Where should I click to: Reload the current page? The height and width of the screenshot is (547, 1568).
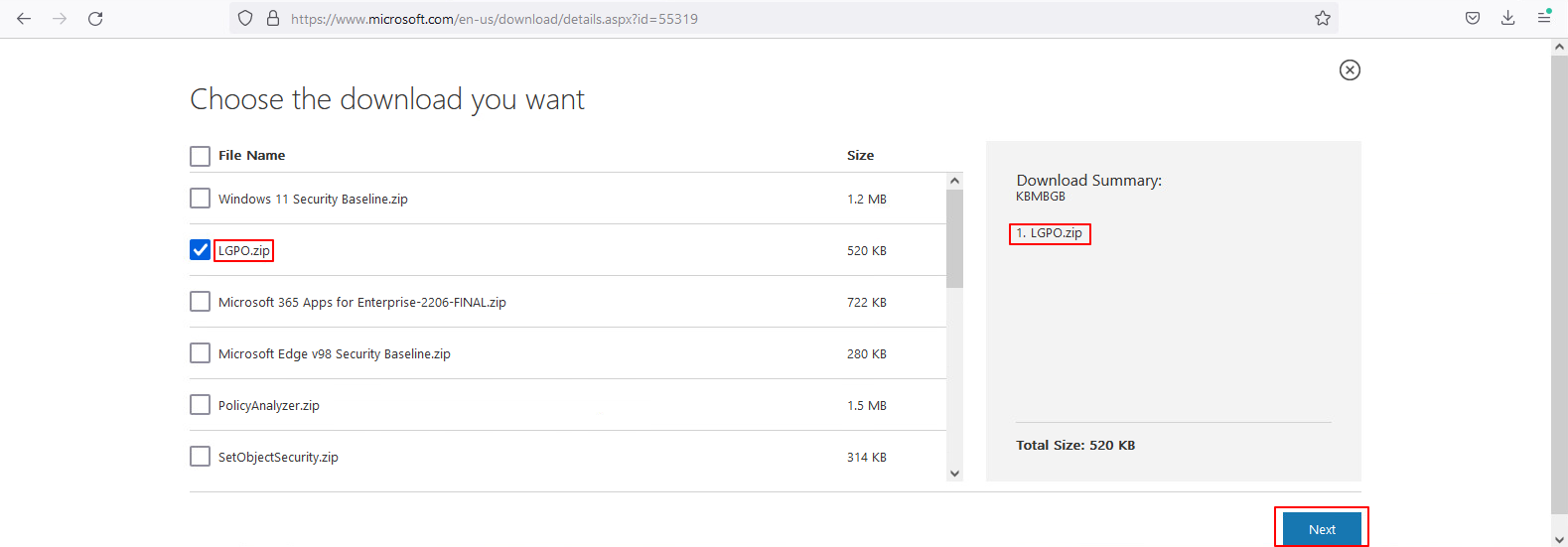[95, 19]
